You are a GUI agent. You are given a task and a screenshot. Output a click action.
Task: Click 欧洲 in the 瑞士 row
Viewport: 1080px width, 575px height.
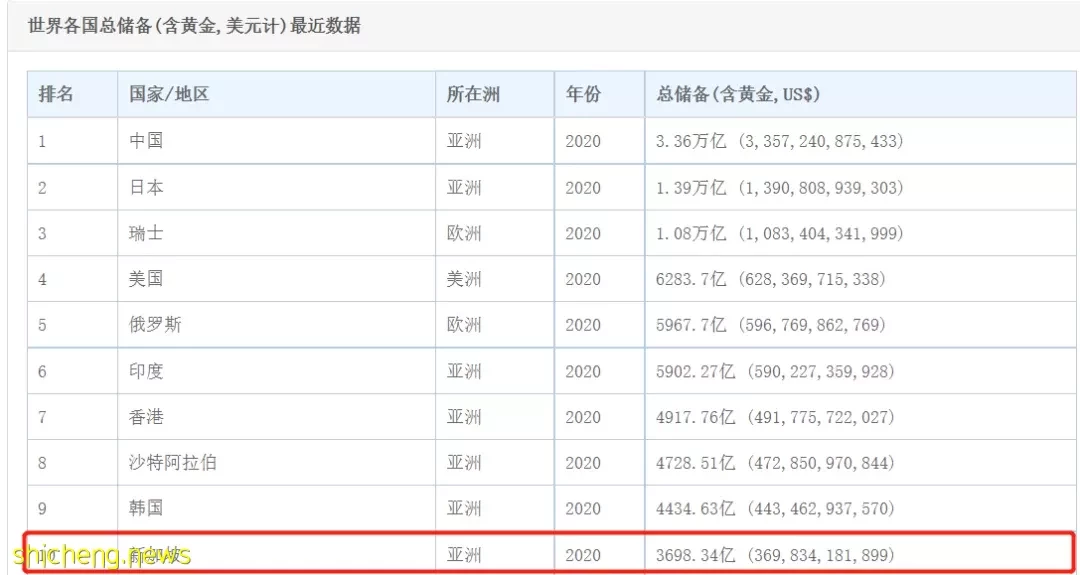(464, 233)
